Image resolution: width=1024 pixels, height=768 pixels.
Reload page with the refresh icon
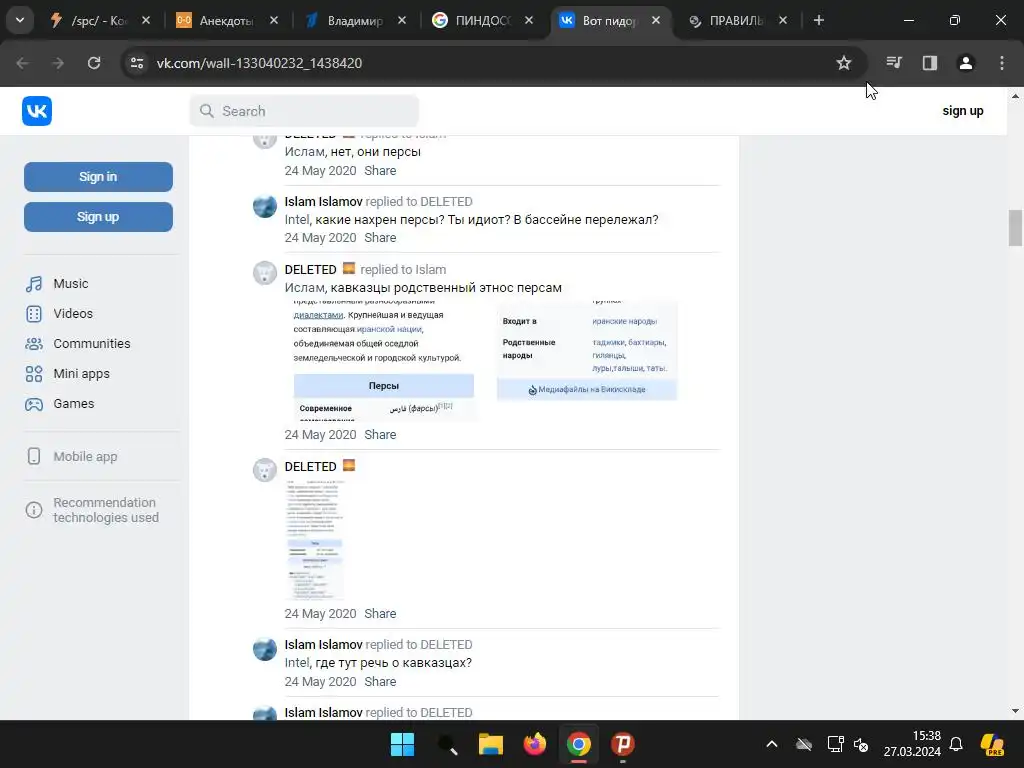click(94, 63)
